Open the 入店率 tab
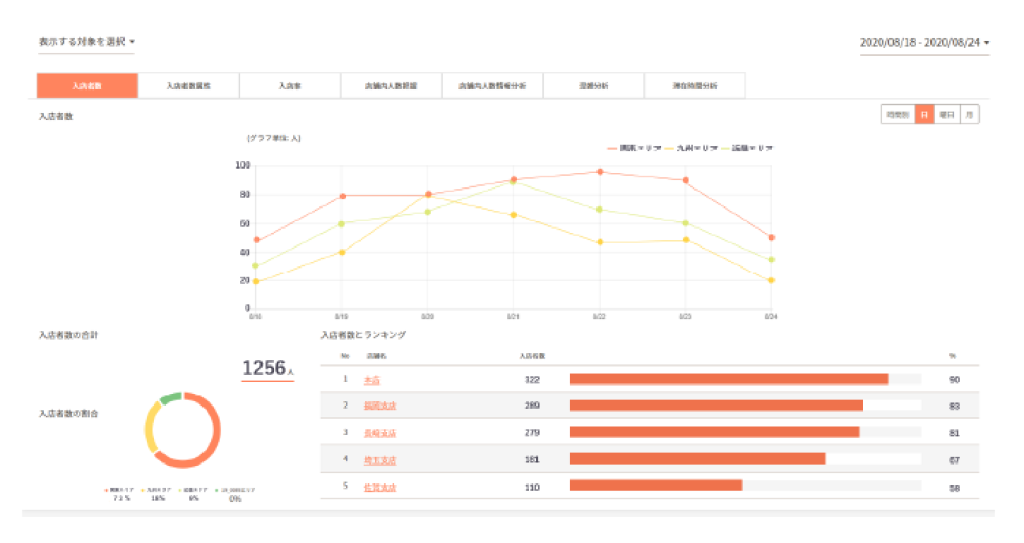The width and height of the screenshot is (1024, 543). (290, 86)
